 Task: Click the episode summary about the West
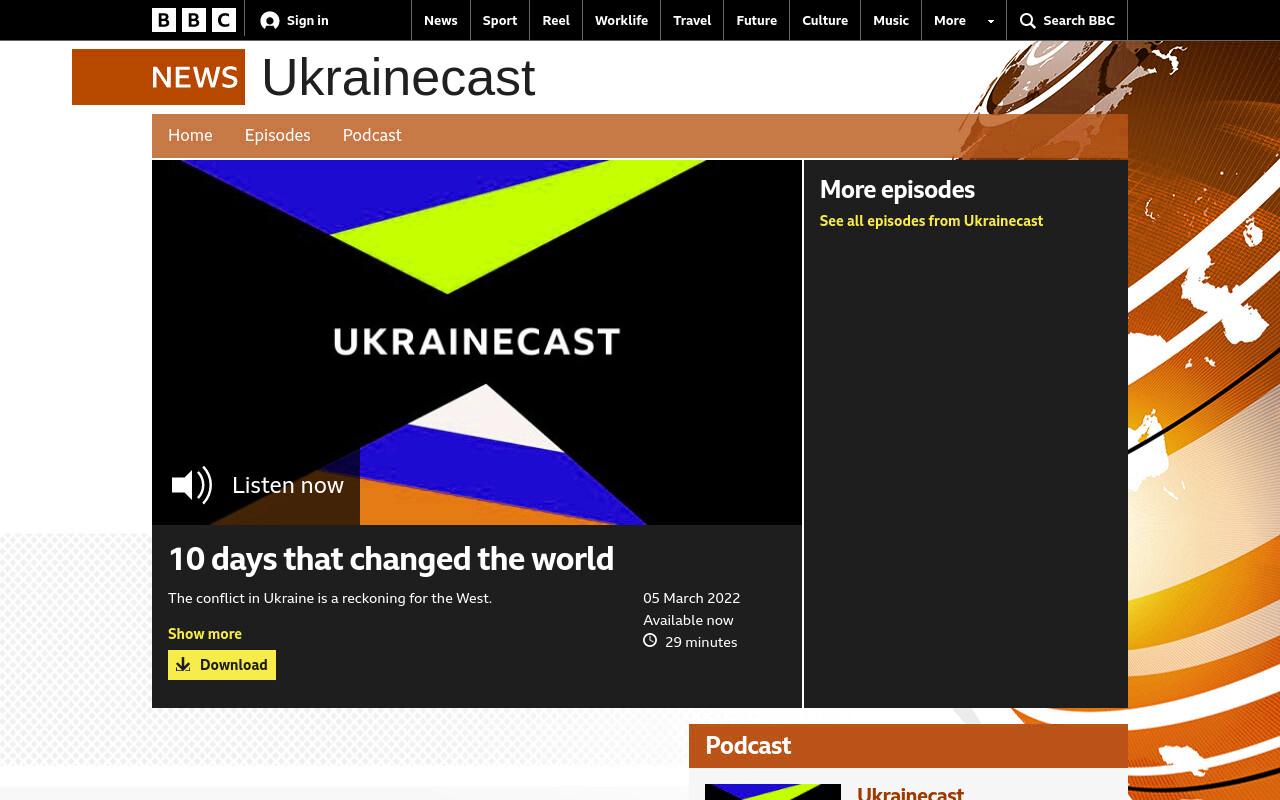(330, 598)
